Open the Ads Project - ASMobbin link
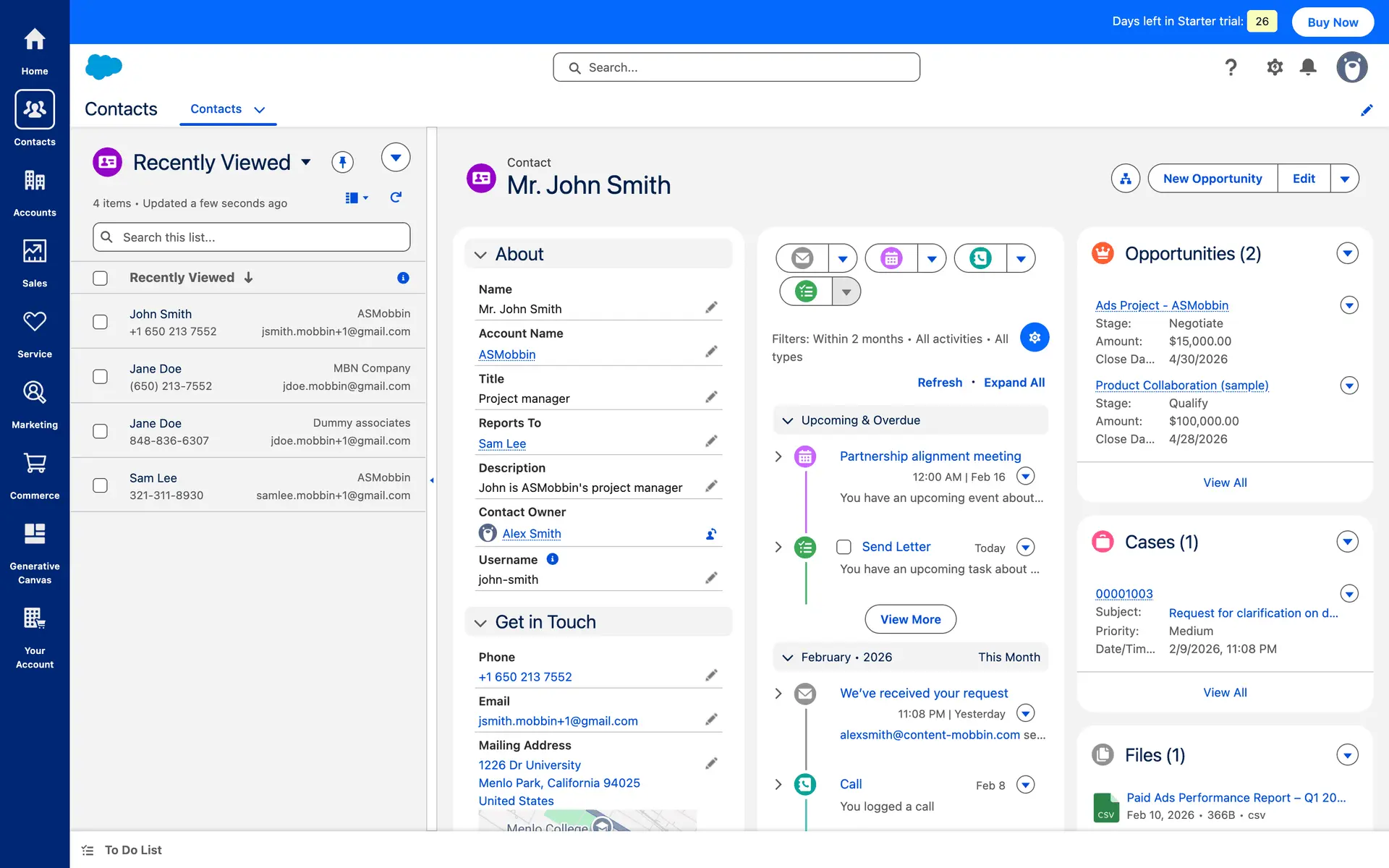Image resolution: width=1389 pixels, height=868 pixels. [x=1161, y=305]
